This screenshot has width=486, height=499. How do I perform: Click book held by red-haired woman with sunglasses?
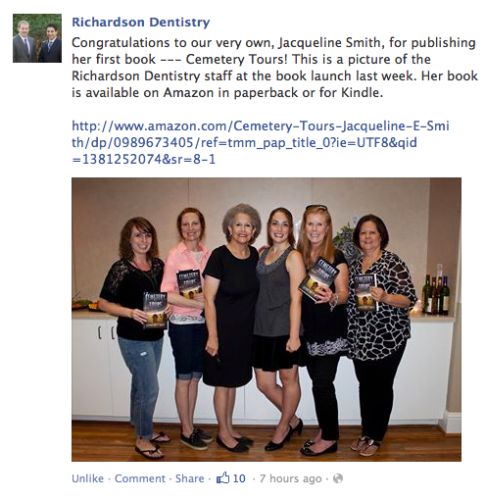pyautogui.click(x=318, y=279)
